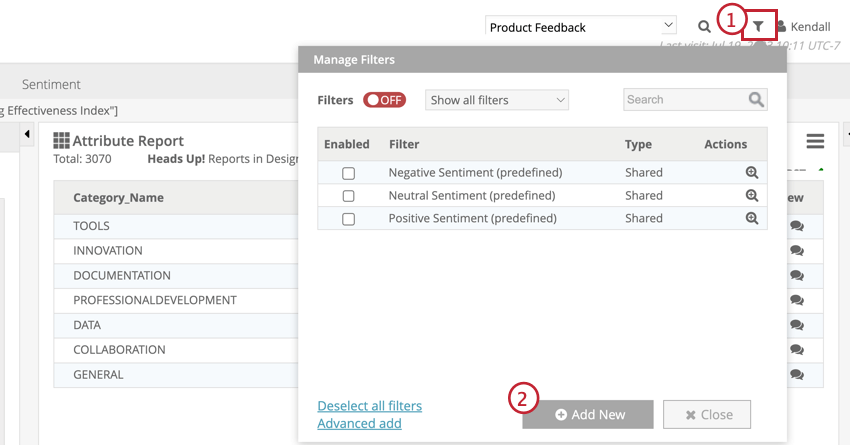Click the comments icon for GENERAL row
This screenshot has height=445, width=850.
click(797, 375)
